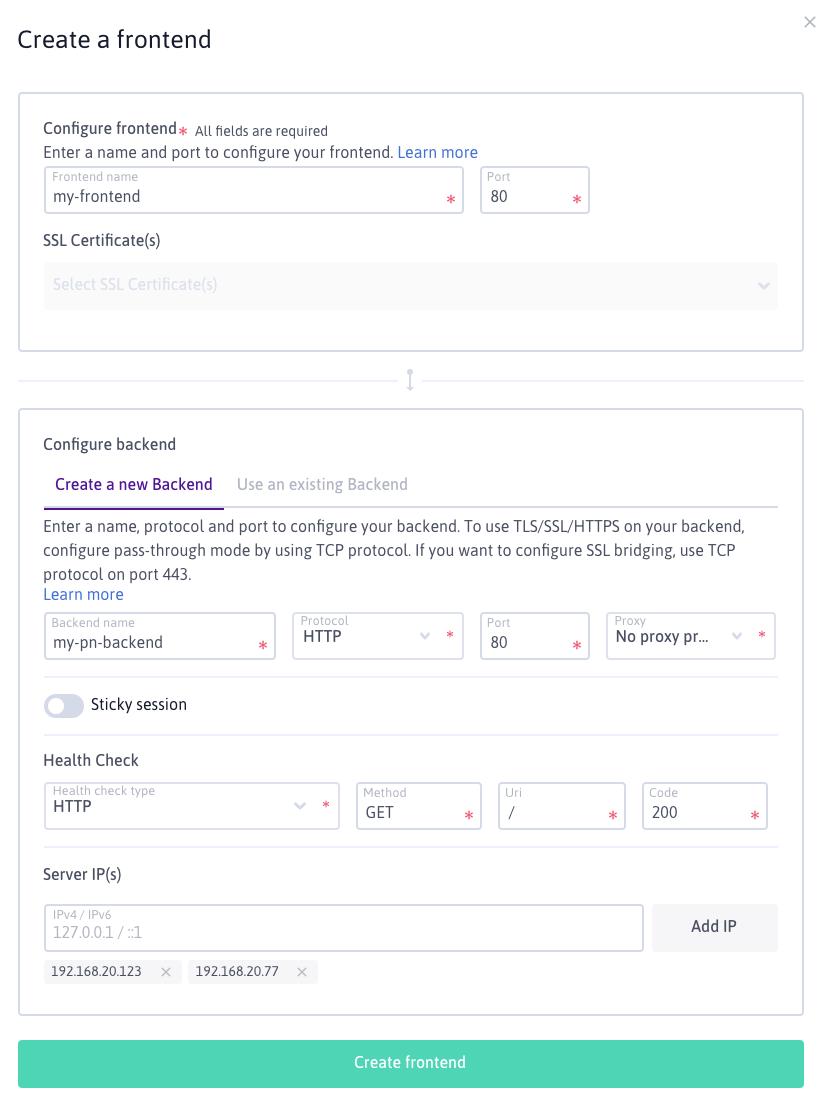Screen dimensions: 830x1106
Task: Remove IP 192.168.20.123 chip
Action: tap(166, 972)
